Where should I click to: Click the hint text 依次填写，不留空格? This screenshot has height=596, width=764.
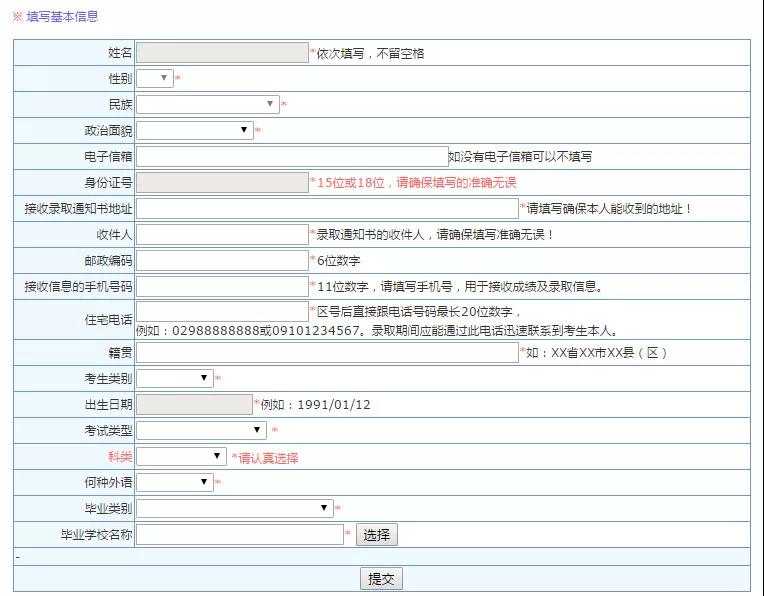370,53
